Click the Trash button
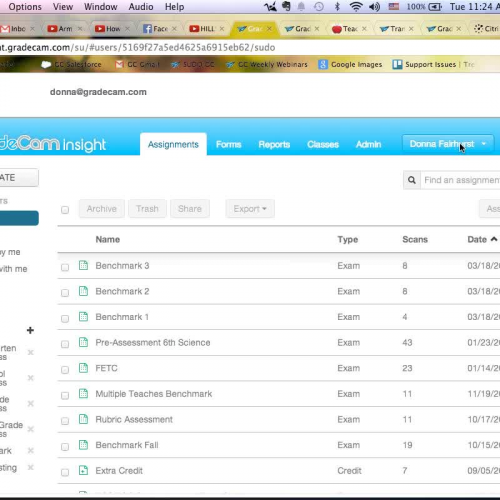 (147, 209)
